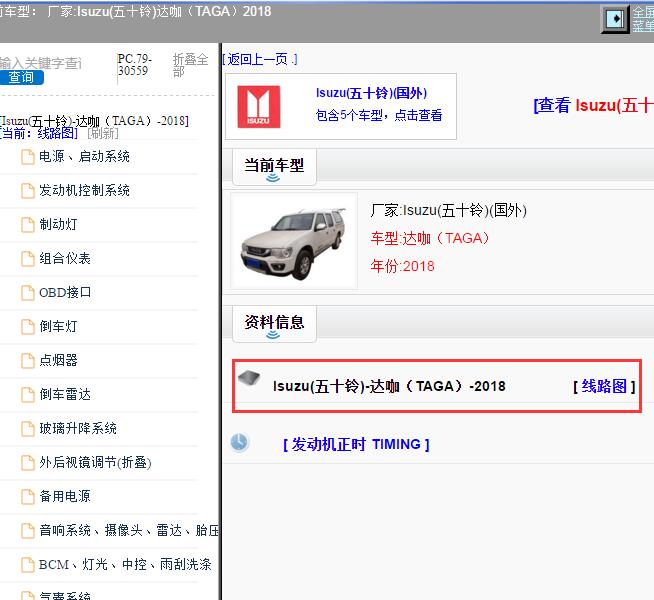Open 倒车灯 tree item
Screen dimensions: 654x600
point(58,326)
